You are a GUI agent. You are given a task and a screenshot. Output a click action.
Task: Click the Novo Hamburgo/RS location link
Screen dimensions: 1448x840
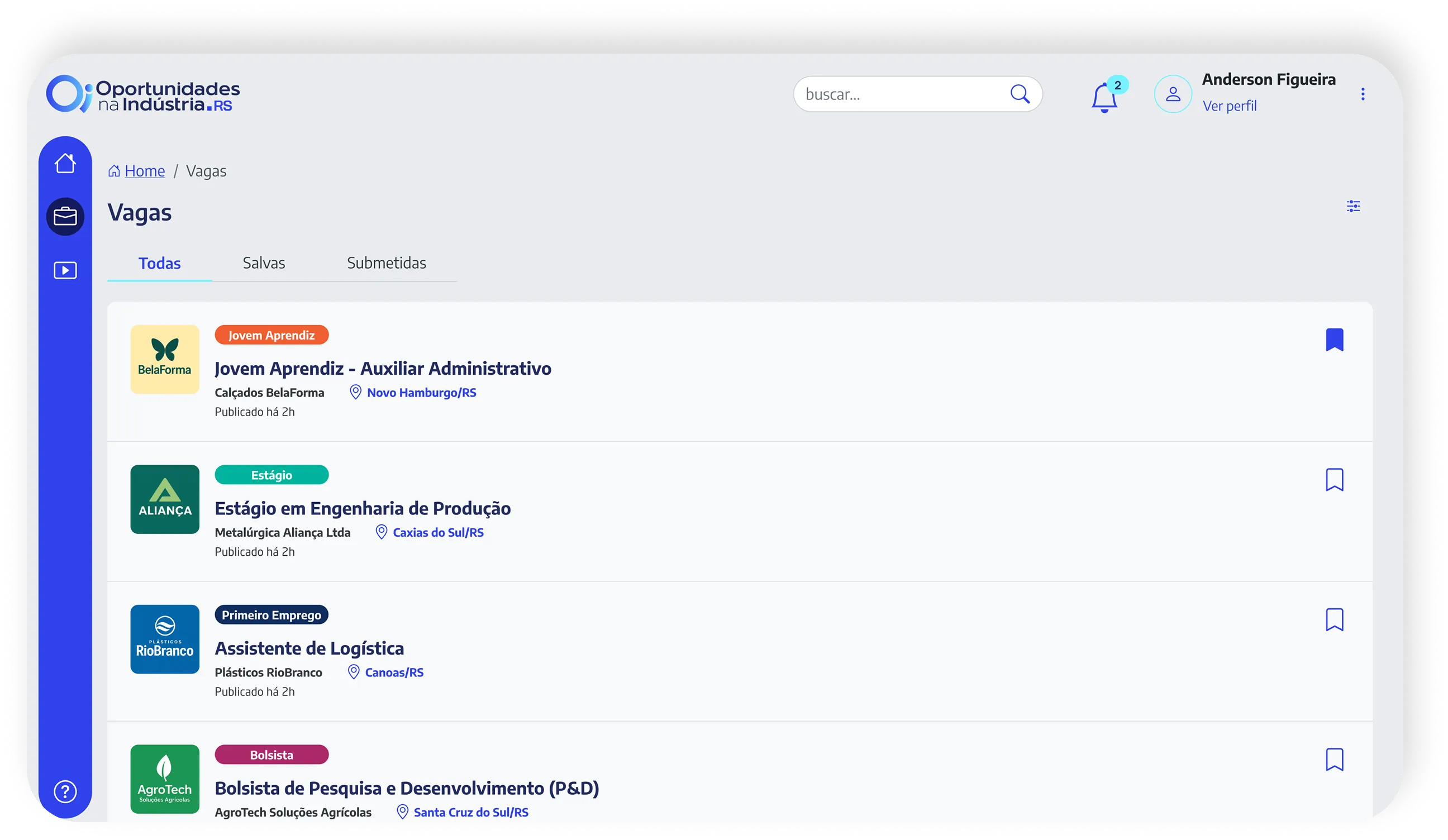(x=421, y=393)
